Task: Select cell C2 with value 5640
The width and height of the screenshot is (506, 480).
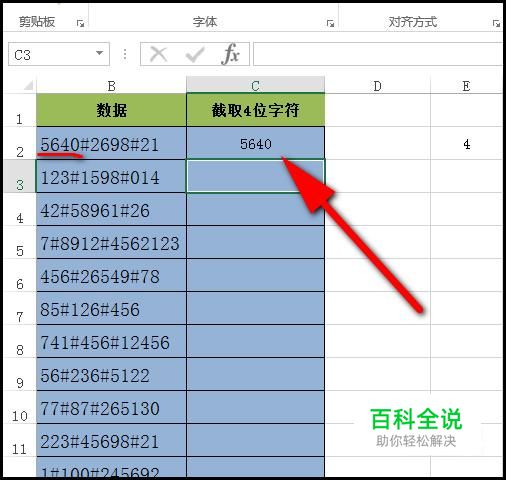Action: [255, 143]
